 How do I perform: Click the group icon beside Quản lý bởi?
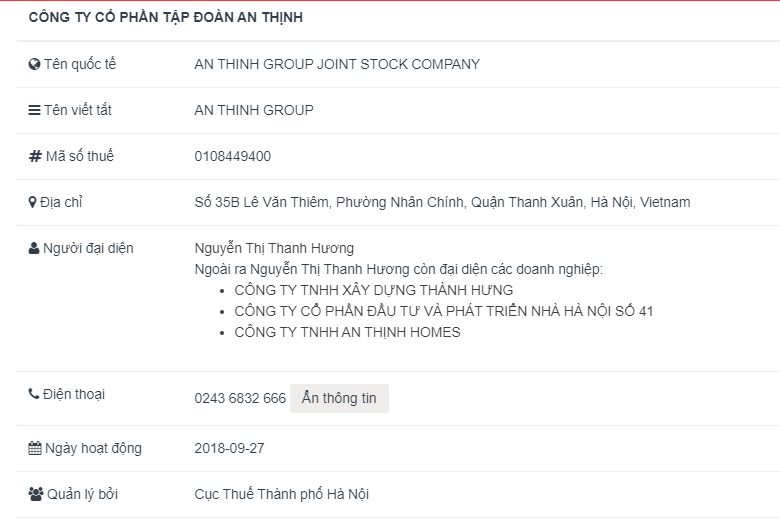36,494
